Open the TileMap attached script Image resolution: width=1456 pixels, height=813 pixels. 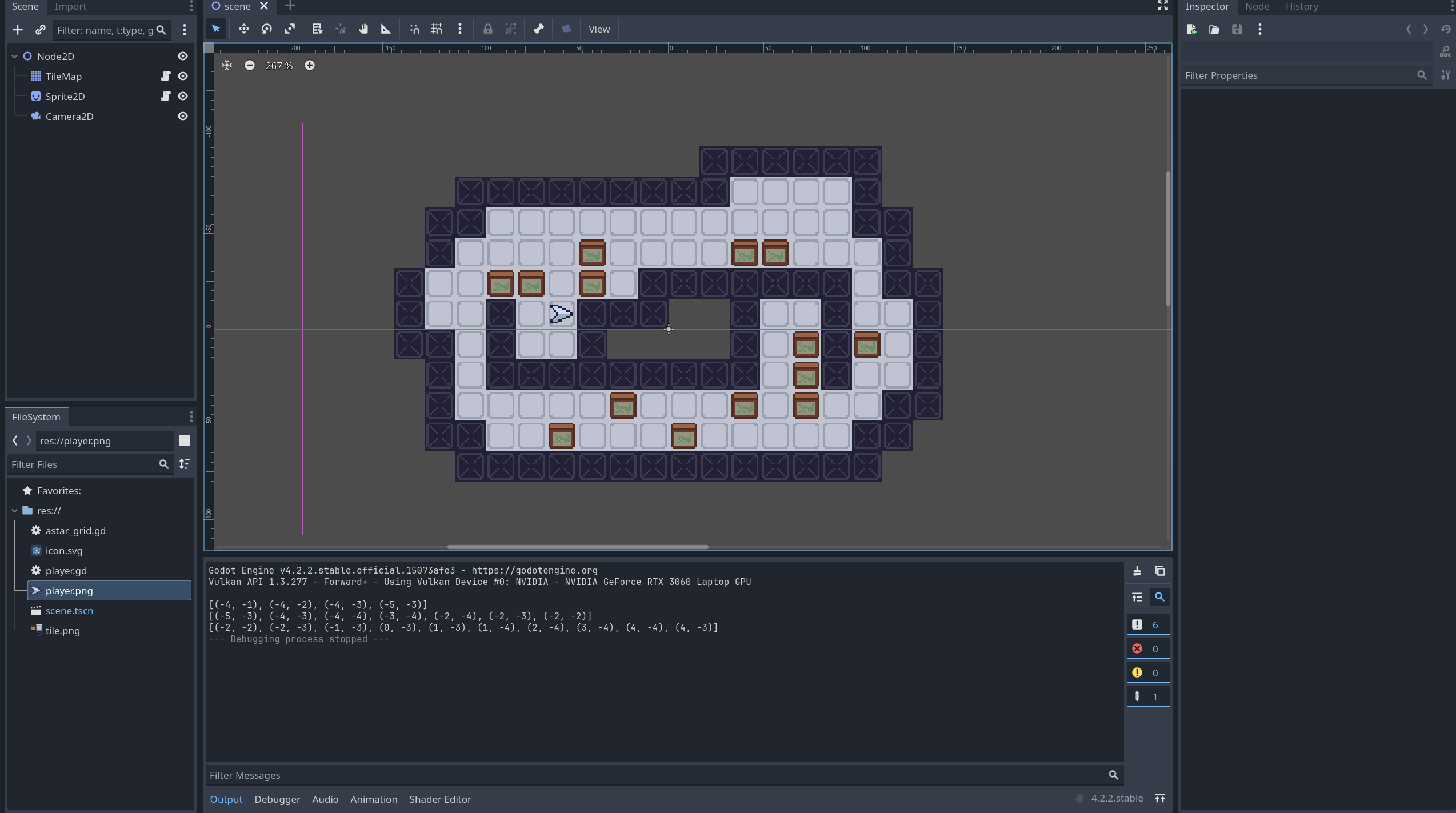165,76
